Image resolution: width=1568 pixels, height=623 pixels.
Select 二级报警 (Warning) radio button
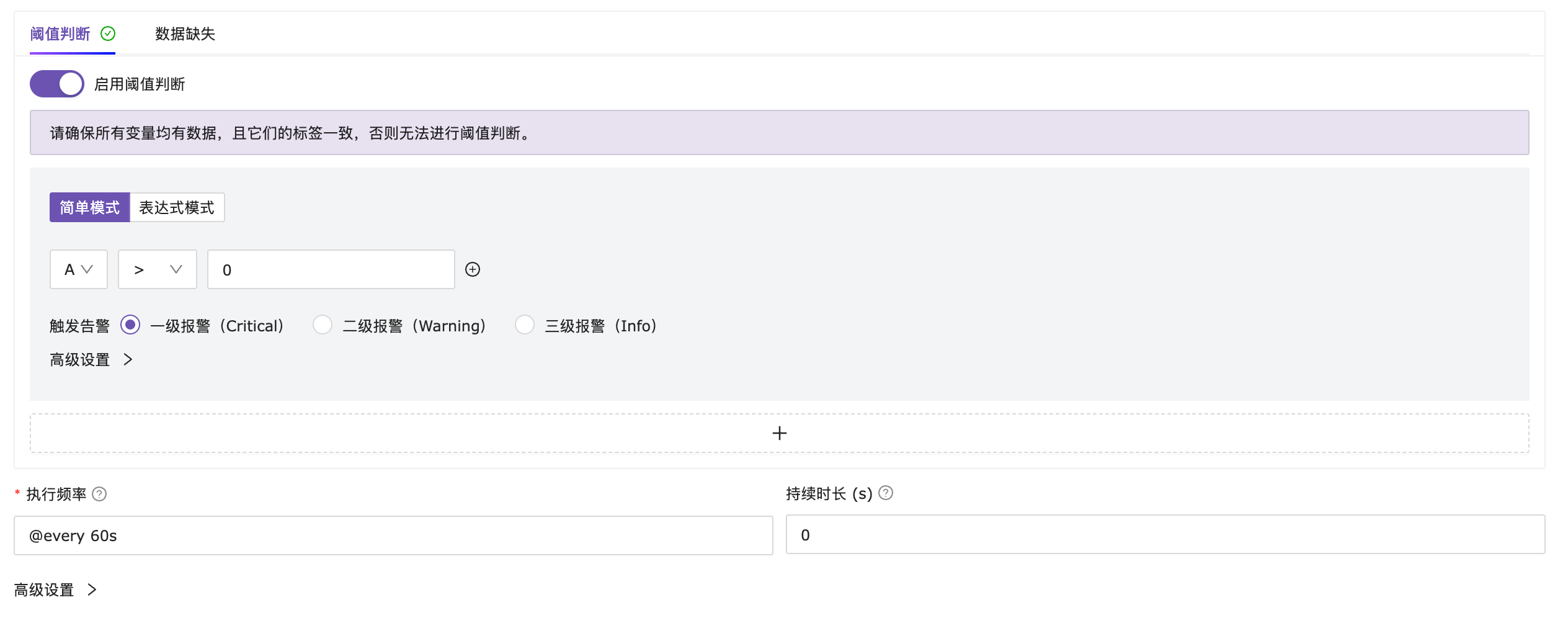click(x=323, y=325)
